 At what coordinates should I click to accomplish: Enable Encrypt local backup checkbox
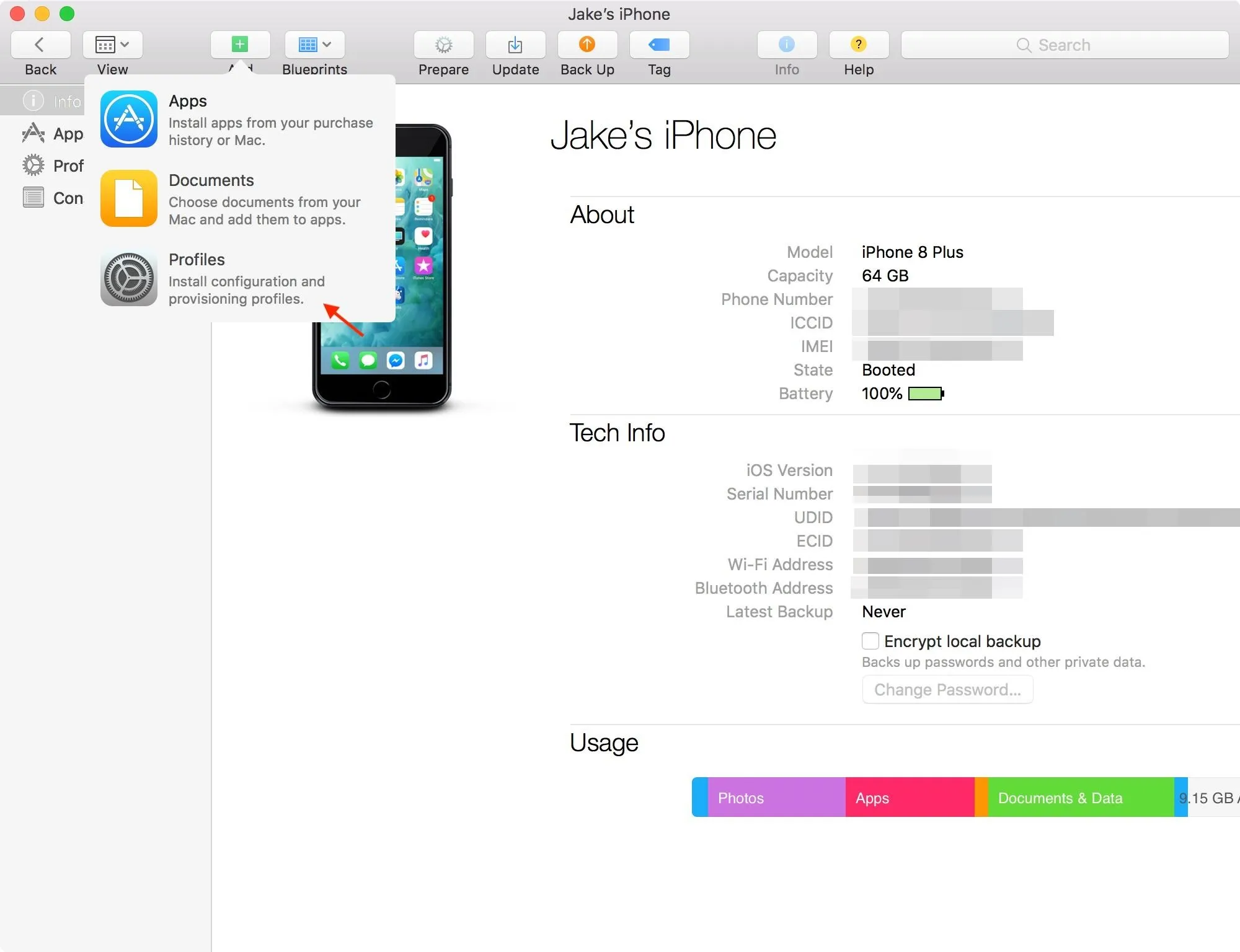868,640
